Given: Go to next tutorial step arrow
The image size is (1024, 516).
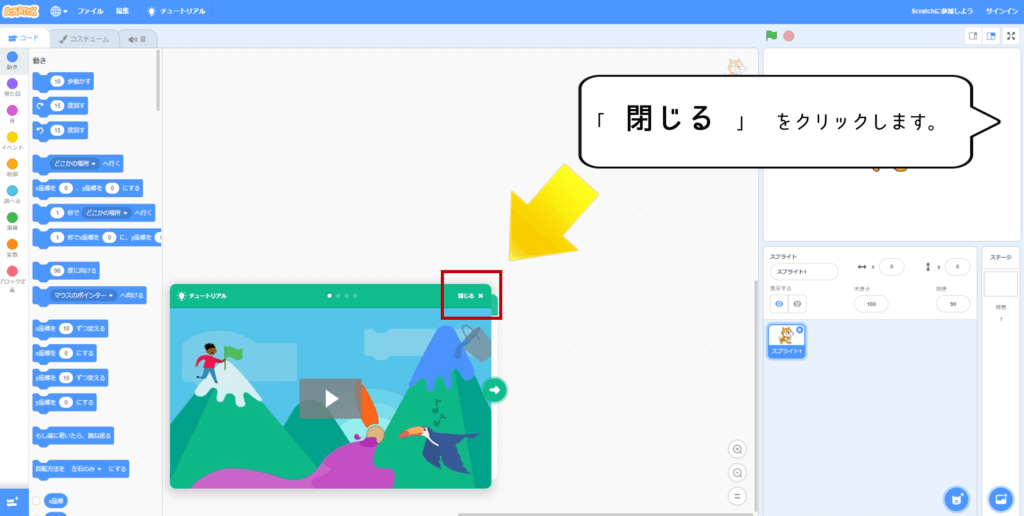Looking at the screenshot, I should tap(495, 390).
